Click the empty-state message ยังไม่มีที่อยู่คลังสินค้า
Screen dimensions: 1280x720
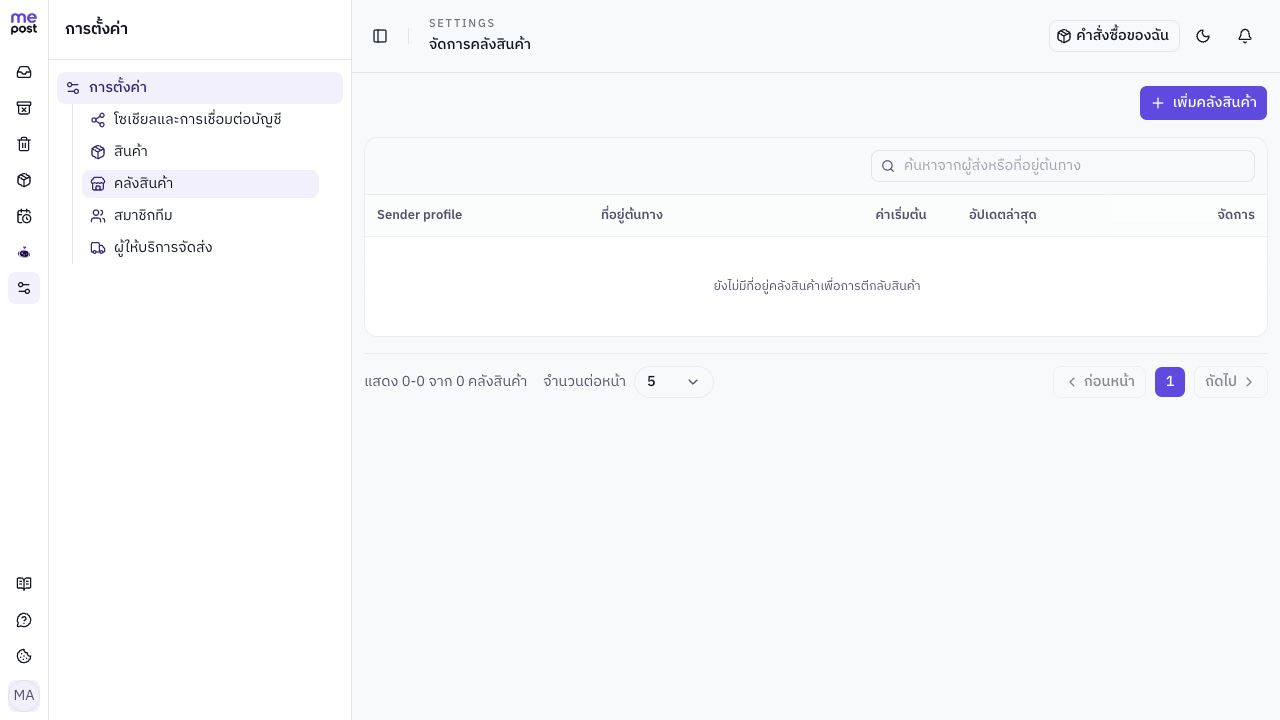tap(816, 286)
